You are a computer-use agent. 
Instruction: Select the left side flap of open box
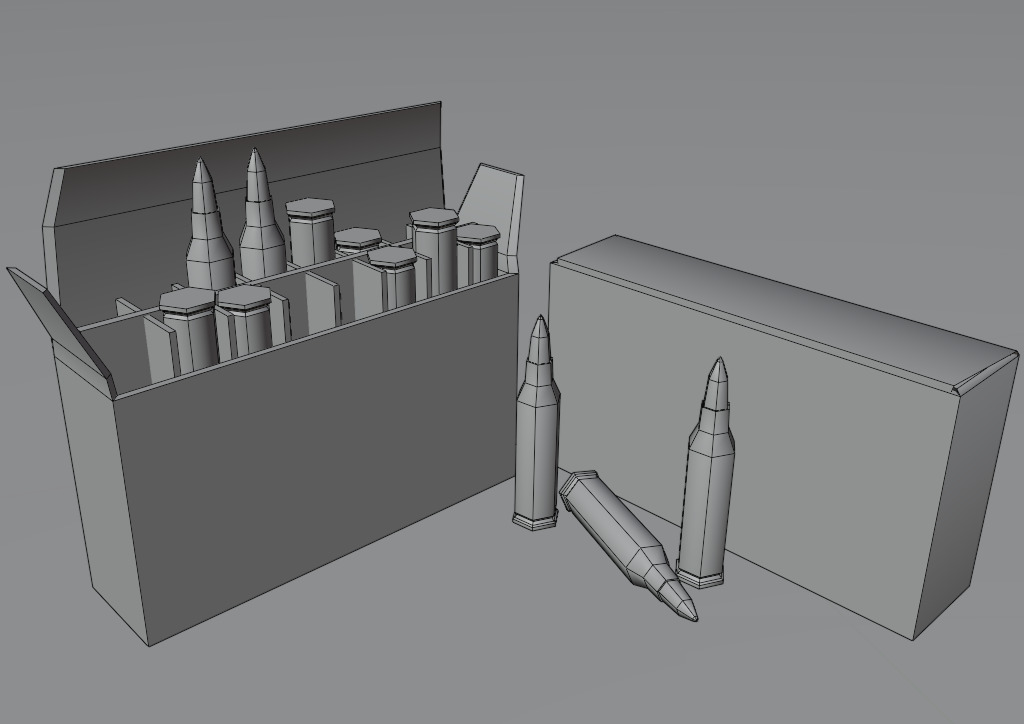tap(62, 330)
